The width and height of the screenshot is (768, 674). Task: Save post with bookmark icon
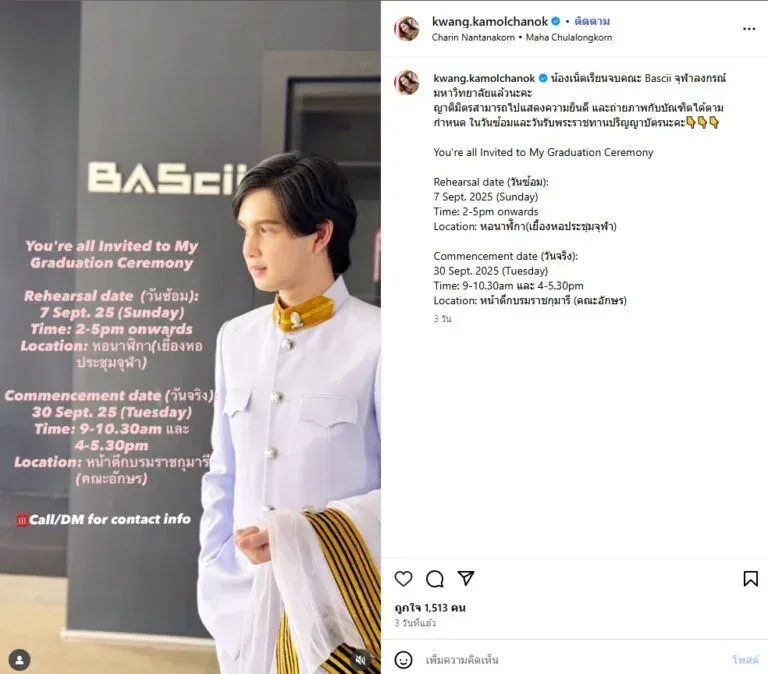point(750,578)
